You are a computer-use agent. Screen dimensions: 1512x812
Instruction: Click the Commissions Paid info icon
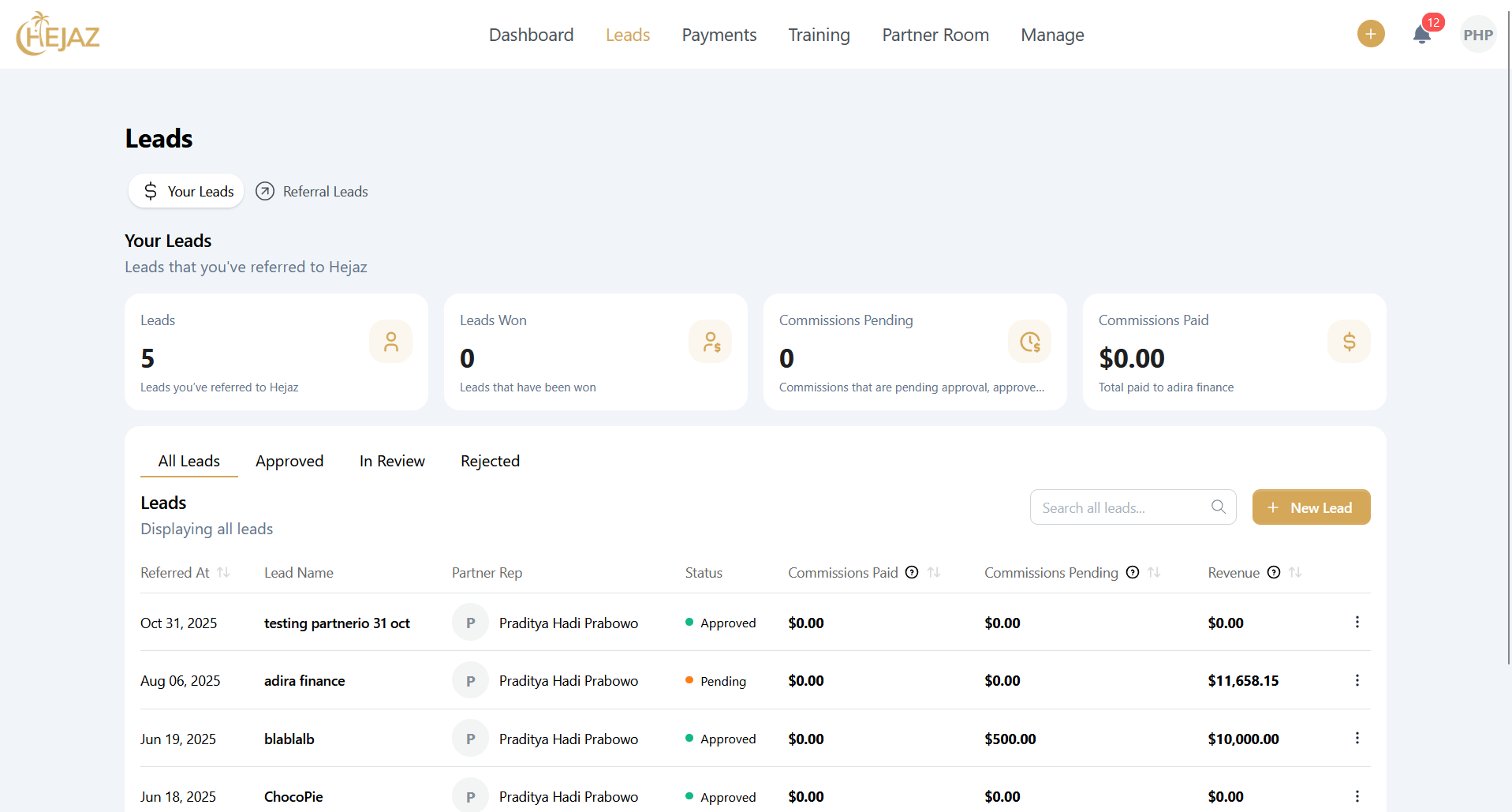click(912, 573)
